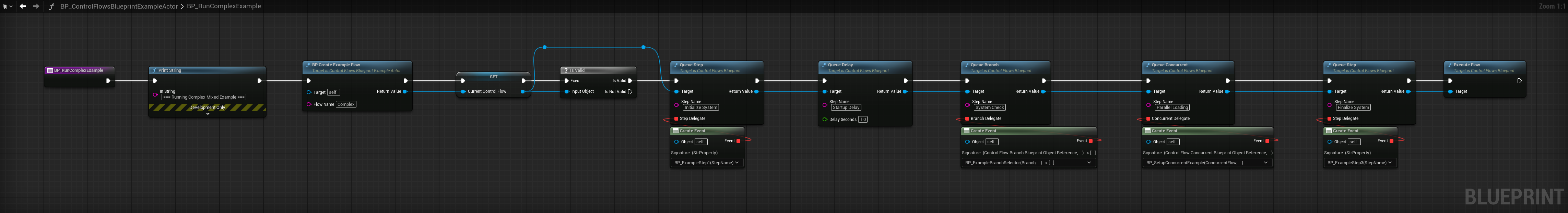The image size is (1568, 213).
Task: Click the Is Not Valid output exec pin
Action: pos(630,91)
